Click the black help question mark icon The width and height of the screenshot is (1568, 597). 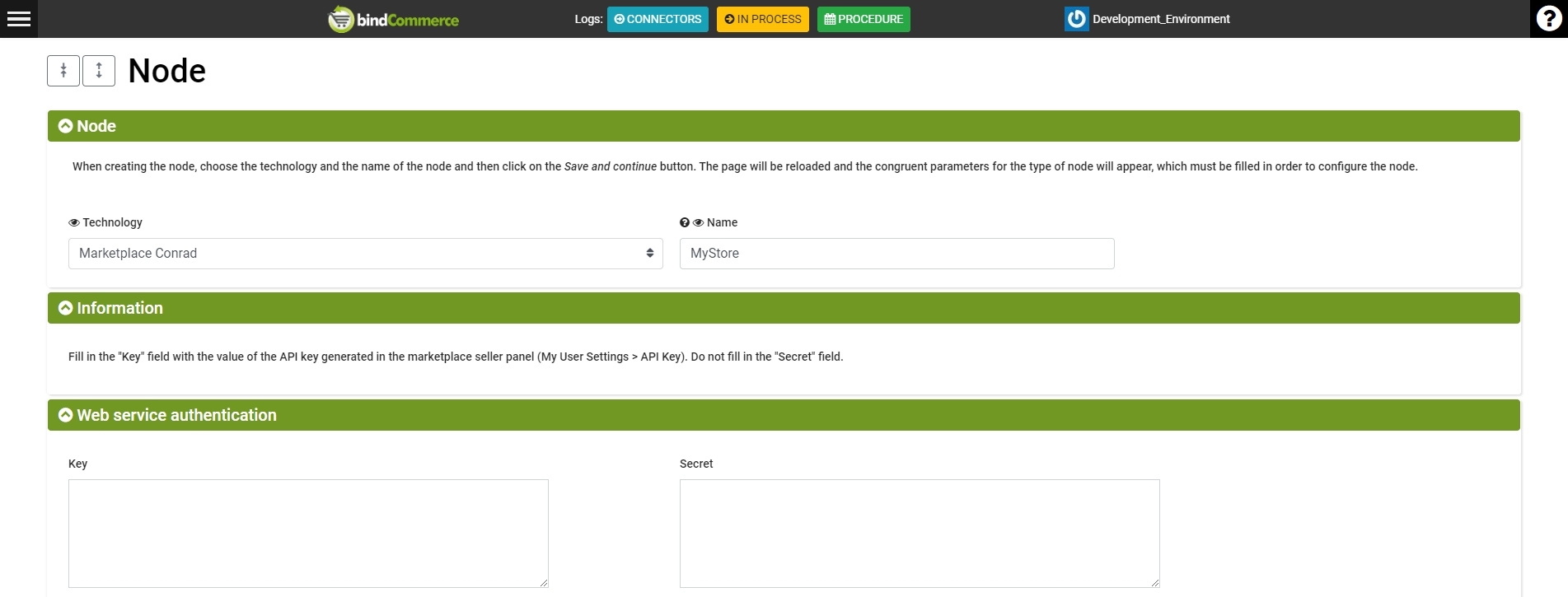[1548, 19]
